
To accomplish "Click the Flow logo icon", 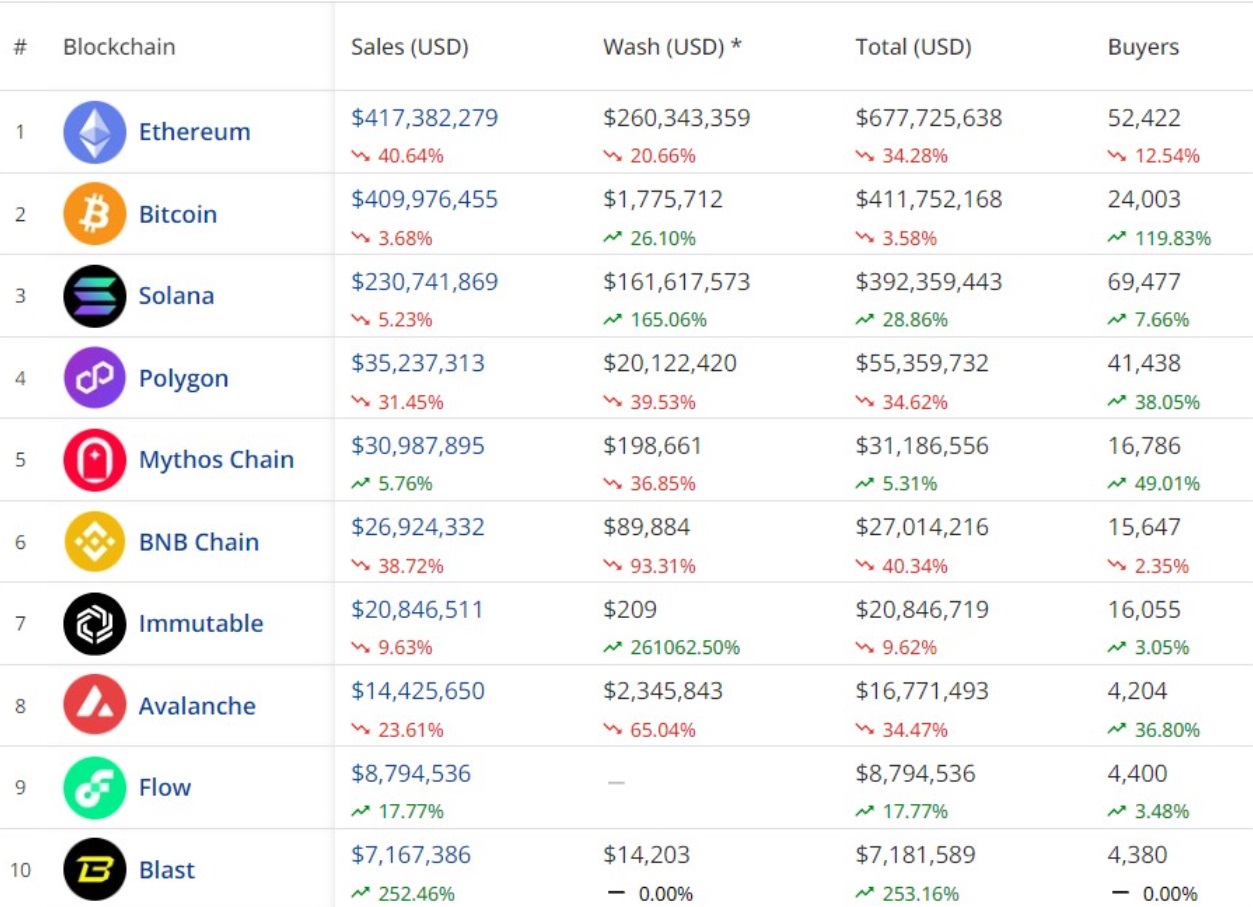I will point(95,788).
